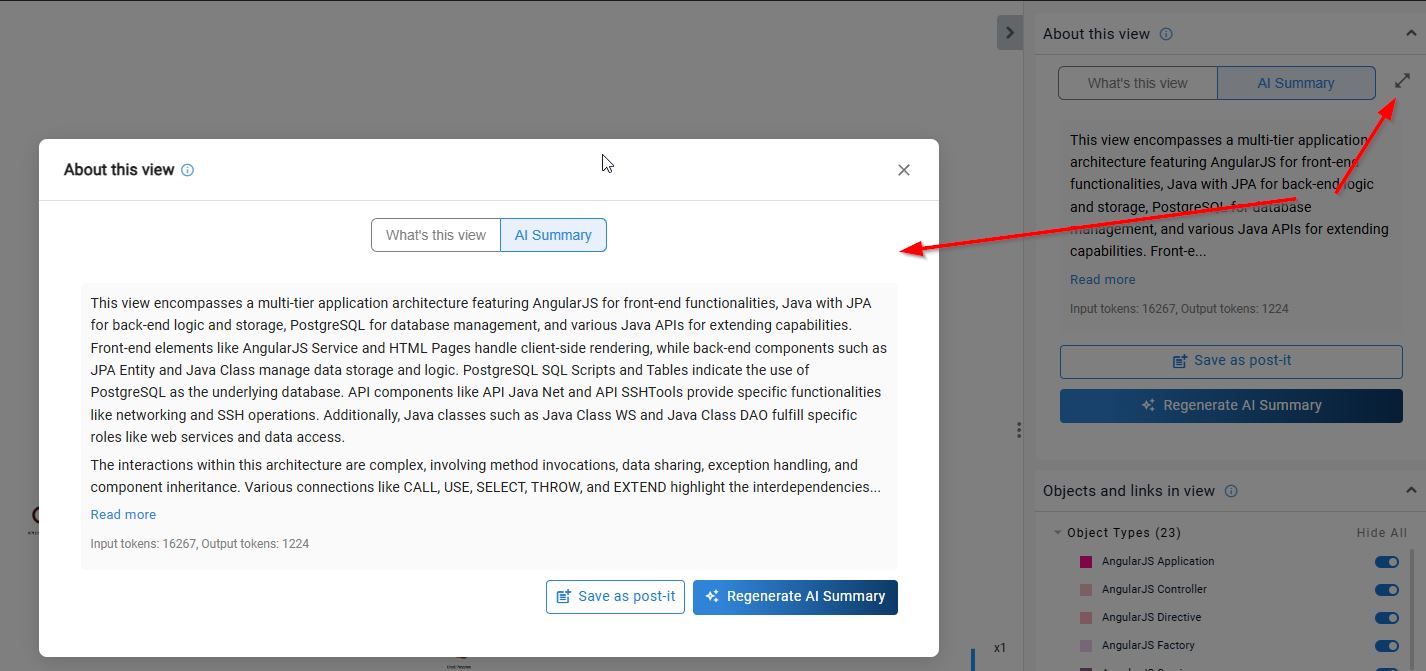Collapse the right side panel with arrow

point(1009,33)
